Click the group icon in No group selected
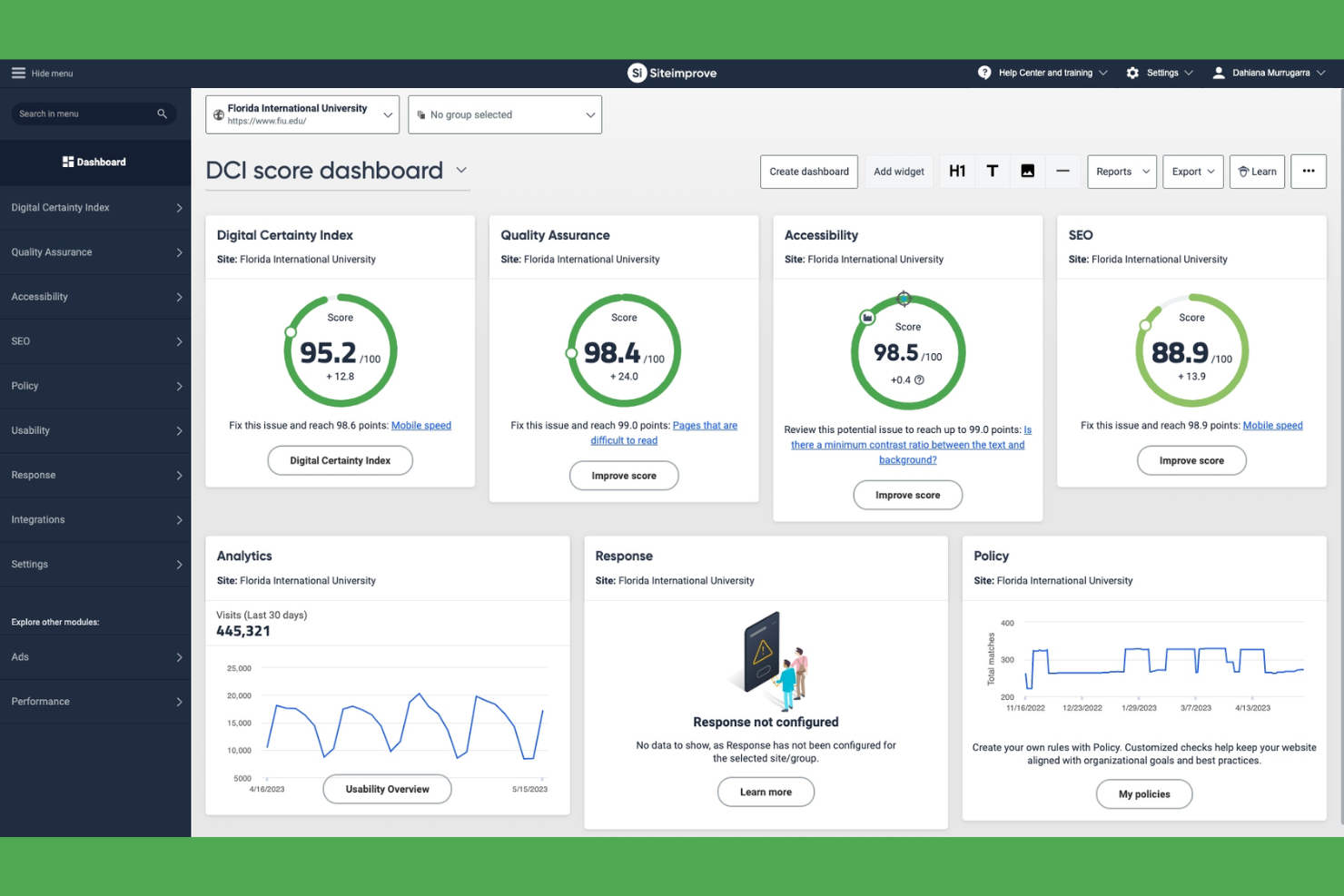 click(x=420, y=115)
